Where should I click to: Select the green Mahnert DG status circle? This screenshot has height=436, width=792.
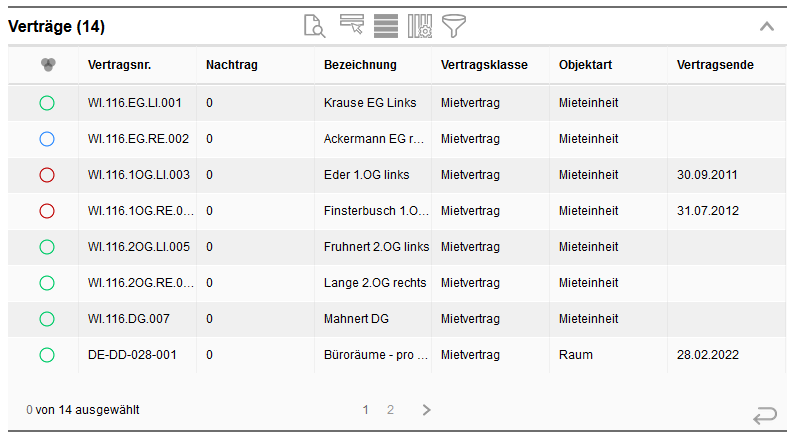point(47,319)
